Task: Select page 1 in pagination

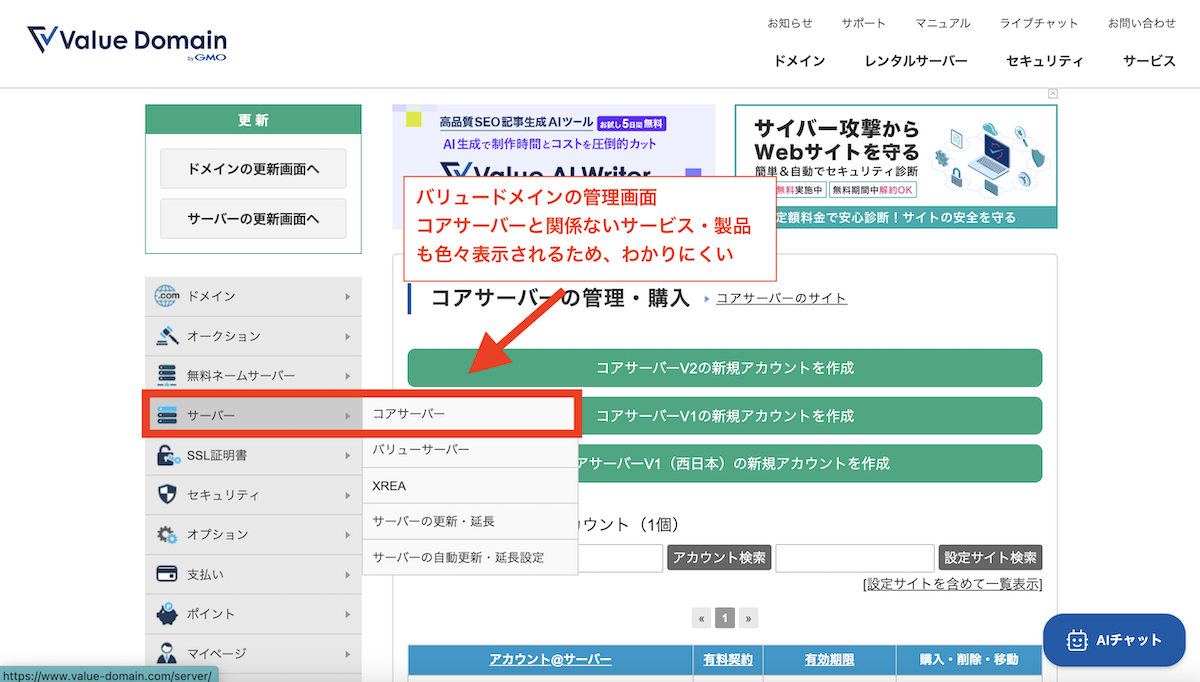Action: click(x=725, y=617)
